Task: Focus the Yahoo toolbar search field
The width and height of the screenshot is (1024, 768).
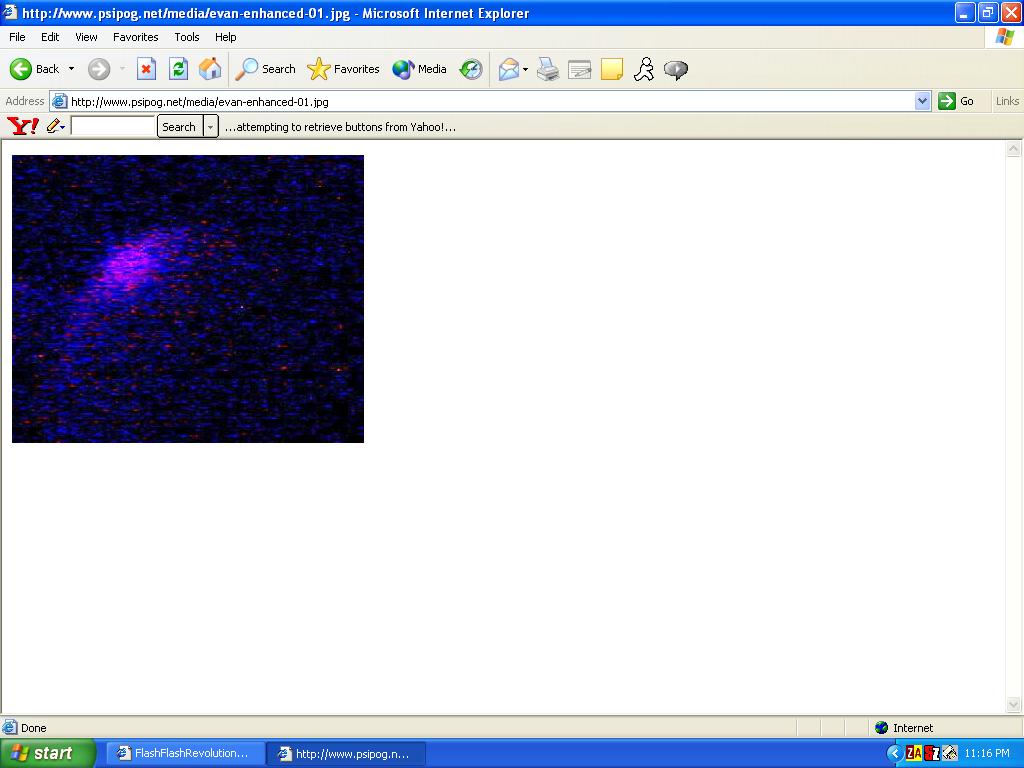Action: click(x=112, y=126)
